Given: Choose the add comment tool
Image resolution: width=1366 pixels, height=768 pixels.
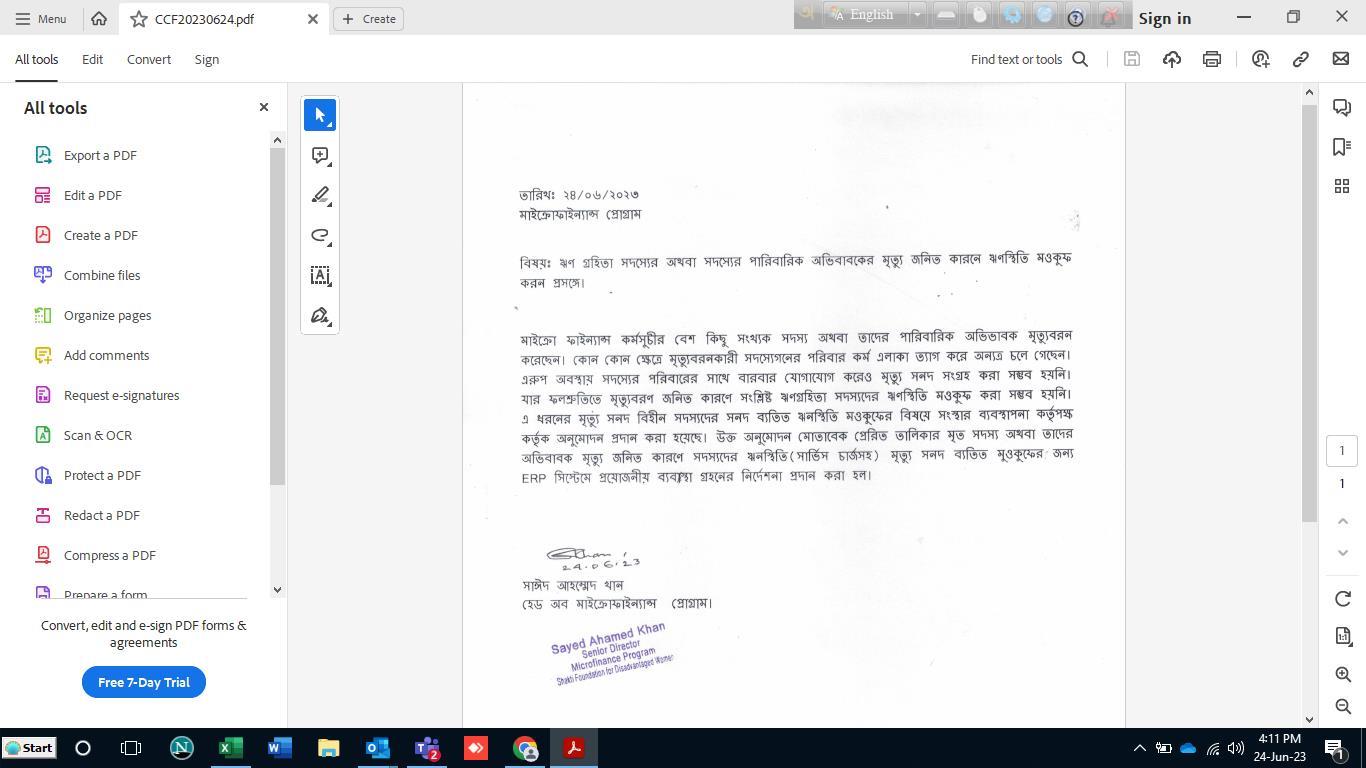Looking at the screenshot, I should click(x=320, y=155).
